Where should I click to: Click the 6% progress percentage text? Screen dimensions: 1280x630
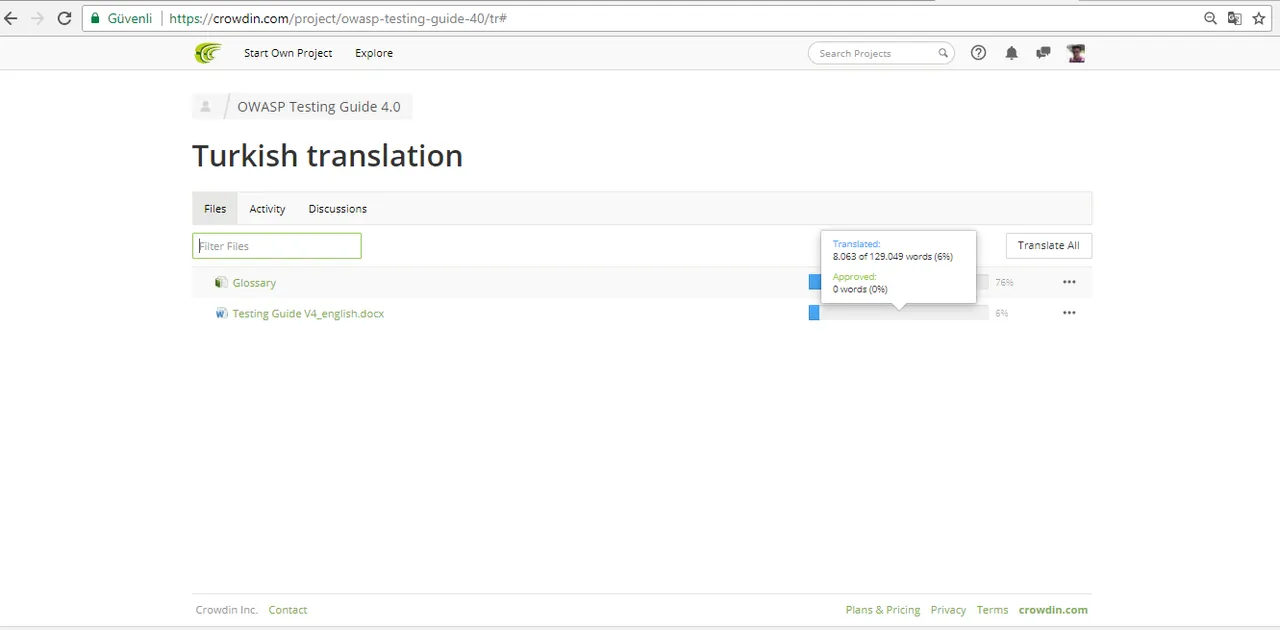1001,313
